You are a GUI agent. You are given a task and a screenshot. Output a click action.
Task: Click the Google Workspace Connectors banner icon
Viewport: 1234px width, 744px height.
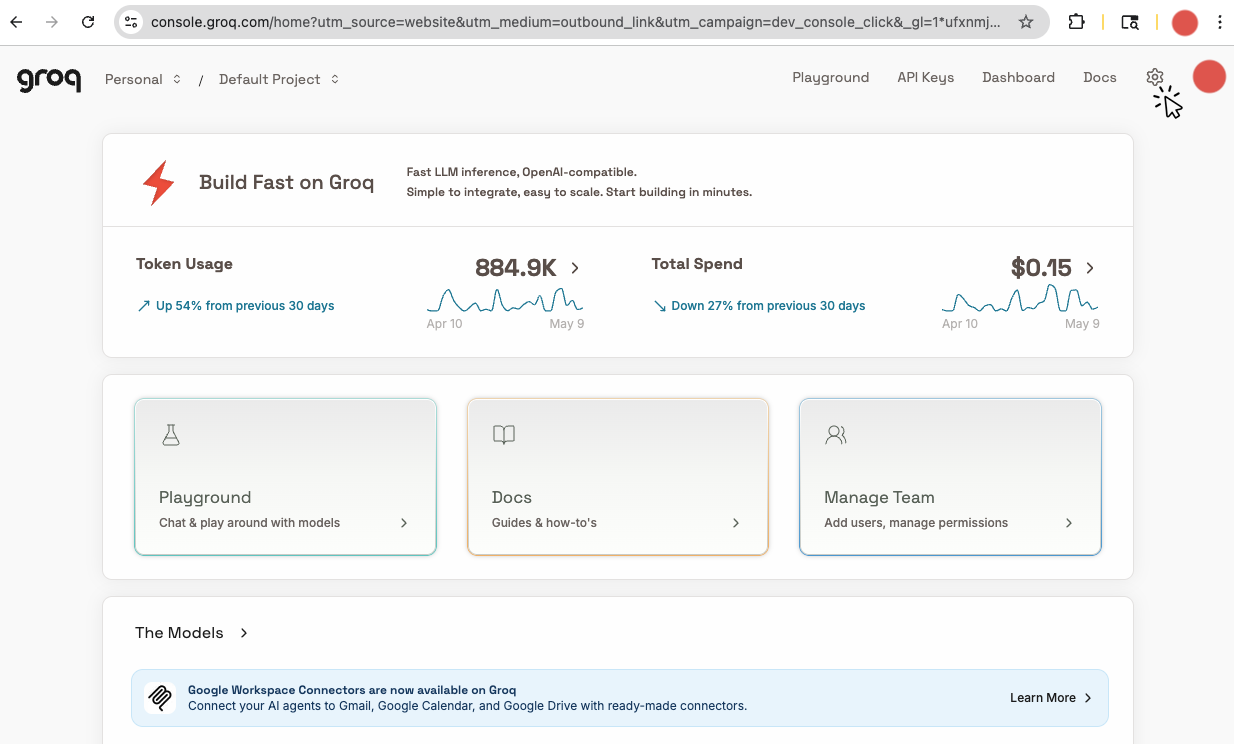[x=160, y=698]
